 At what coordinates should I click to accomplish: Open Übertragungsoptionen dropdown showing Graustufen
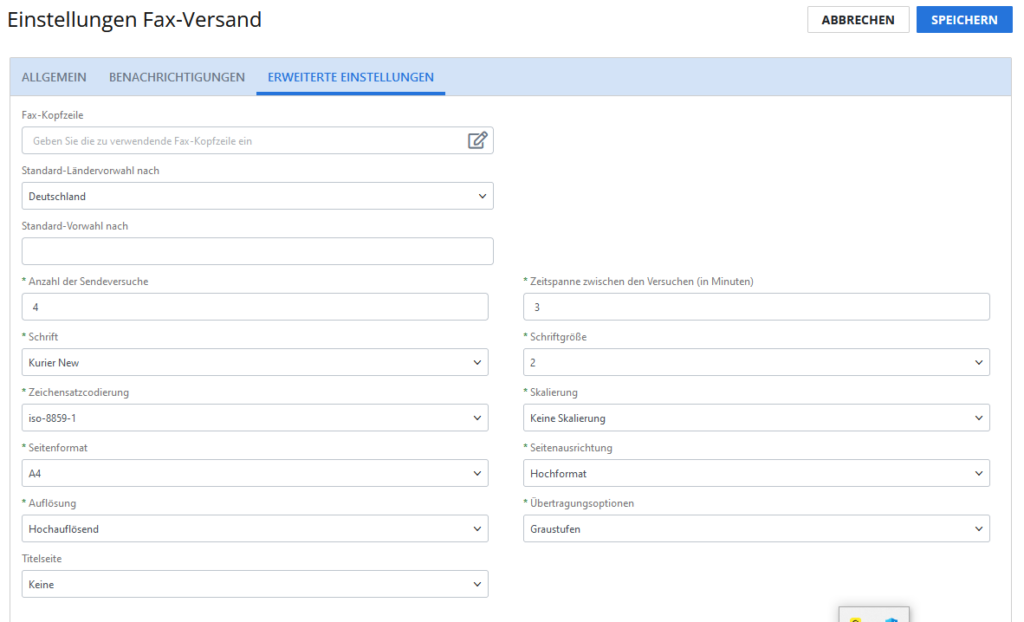click(x=756, y=529)
